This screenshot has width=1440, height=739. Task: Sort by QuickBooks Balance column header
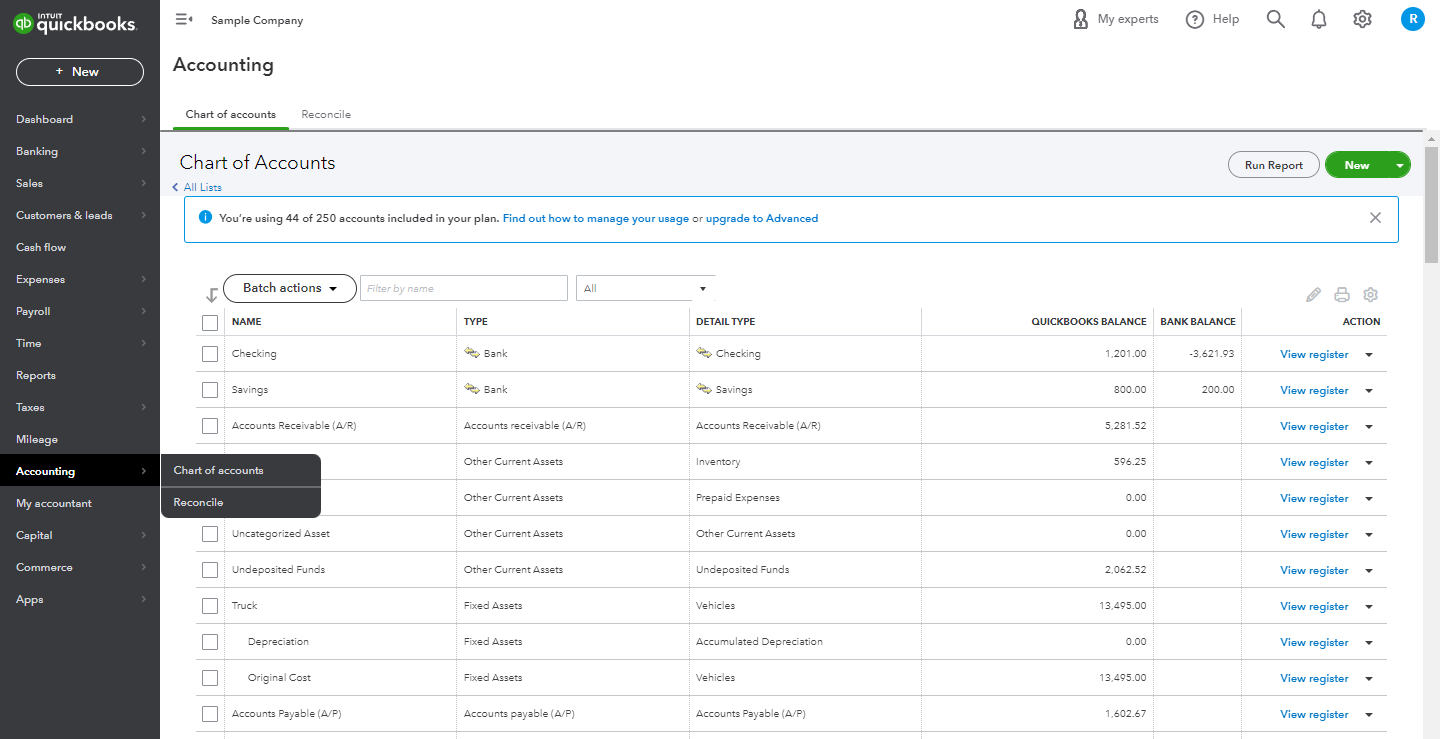1089,322
